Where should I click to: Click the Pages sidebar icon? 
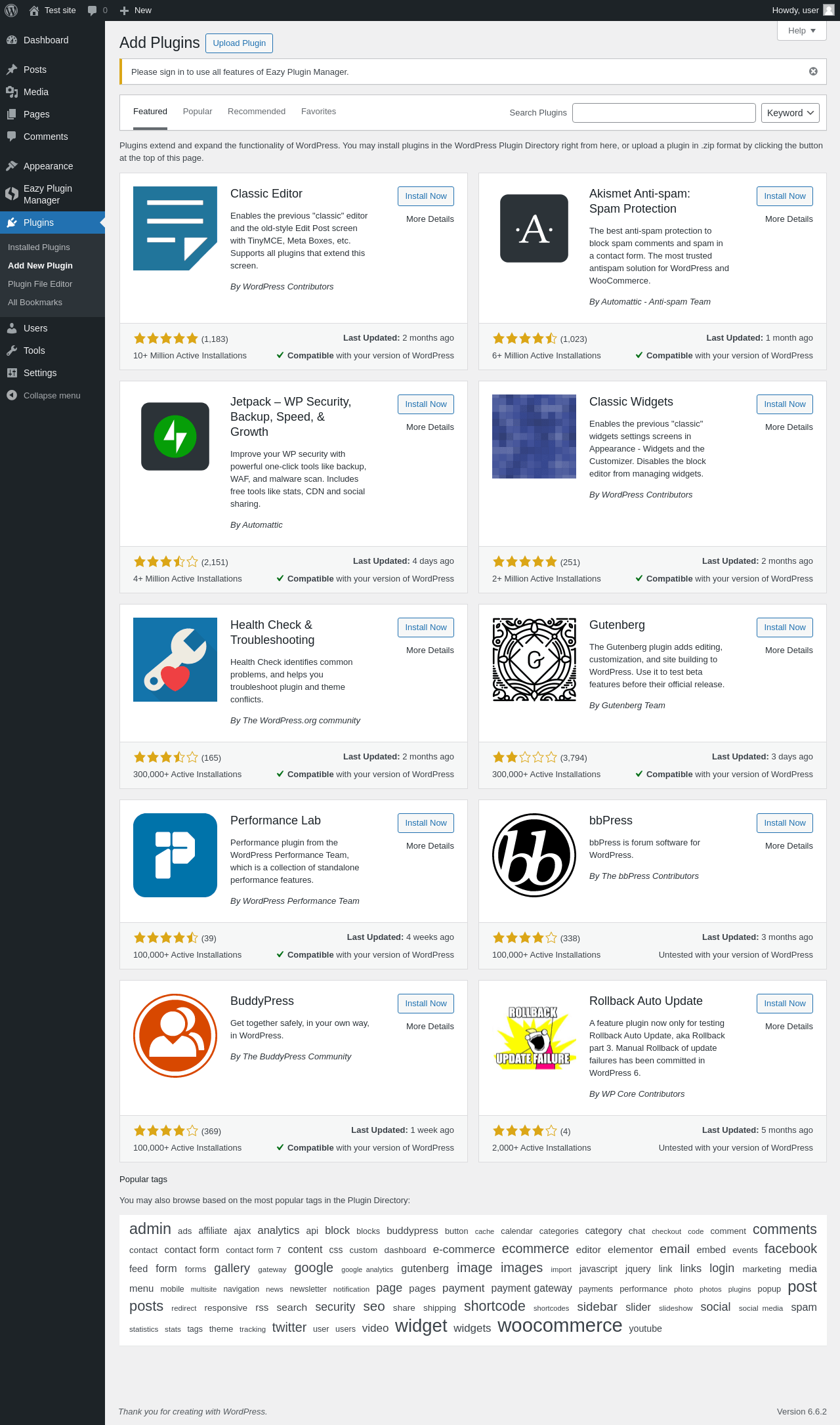pyautogui.click(x=12, y=114)
